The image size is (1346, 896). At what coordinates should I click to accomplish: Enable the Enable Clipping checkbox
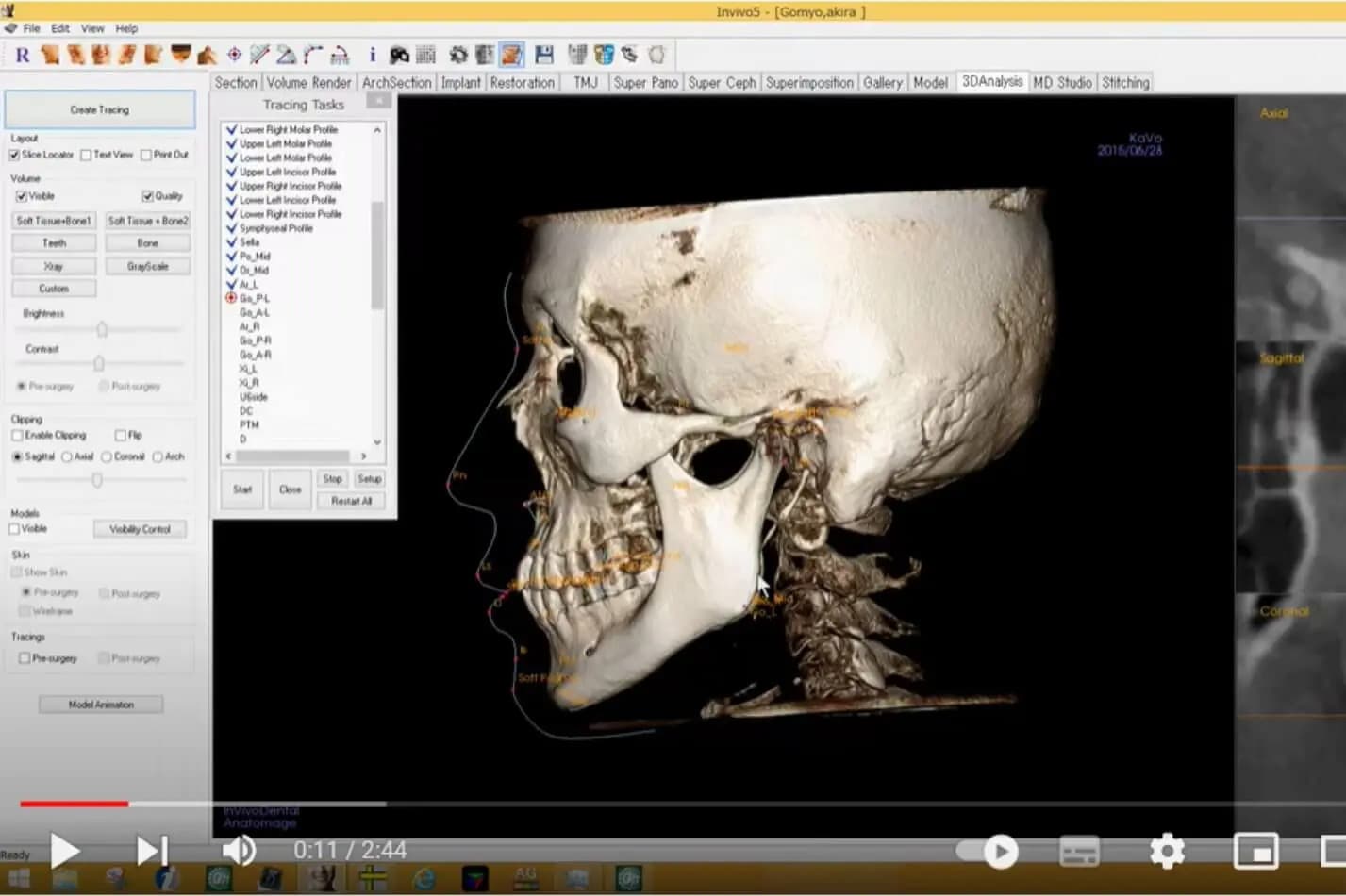17,436
